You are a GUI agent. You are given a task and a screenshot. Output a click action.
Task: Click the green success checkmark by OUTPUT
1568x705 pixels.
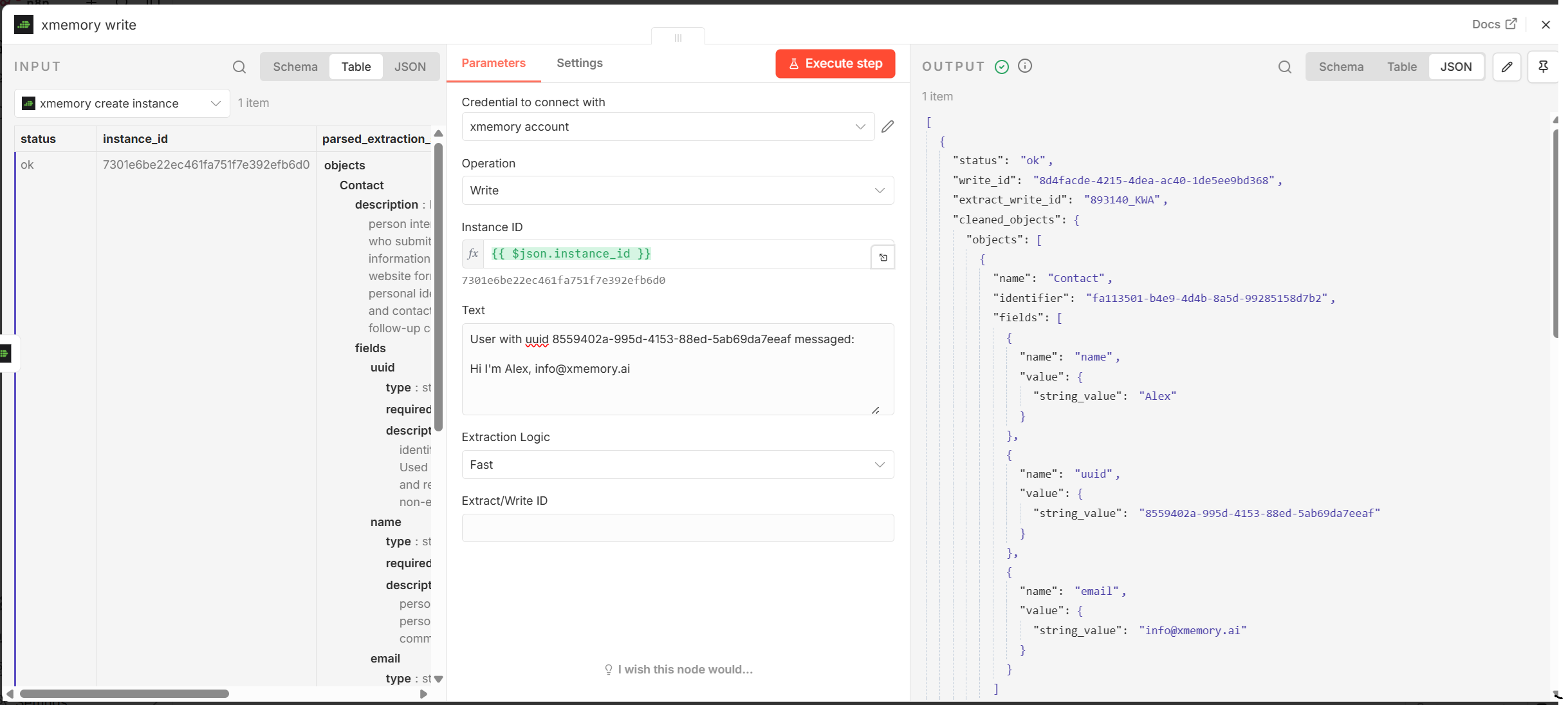click(x=1001, y=66)
